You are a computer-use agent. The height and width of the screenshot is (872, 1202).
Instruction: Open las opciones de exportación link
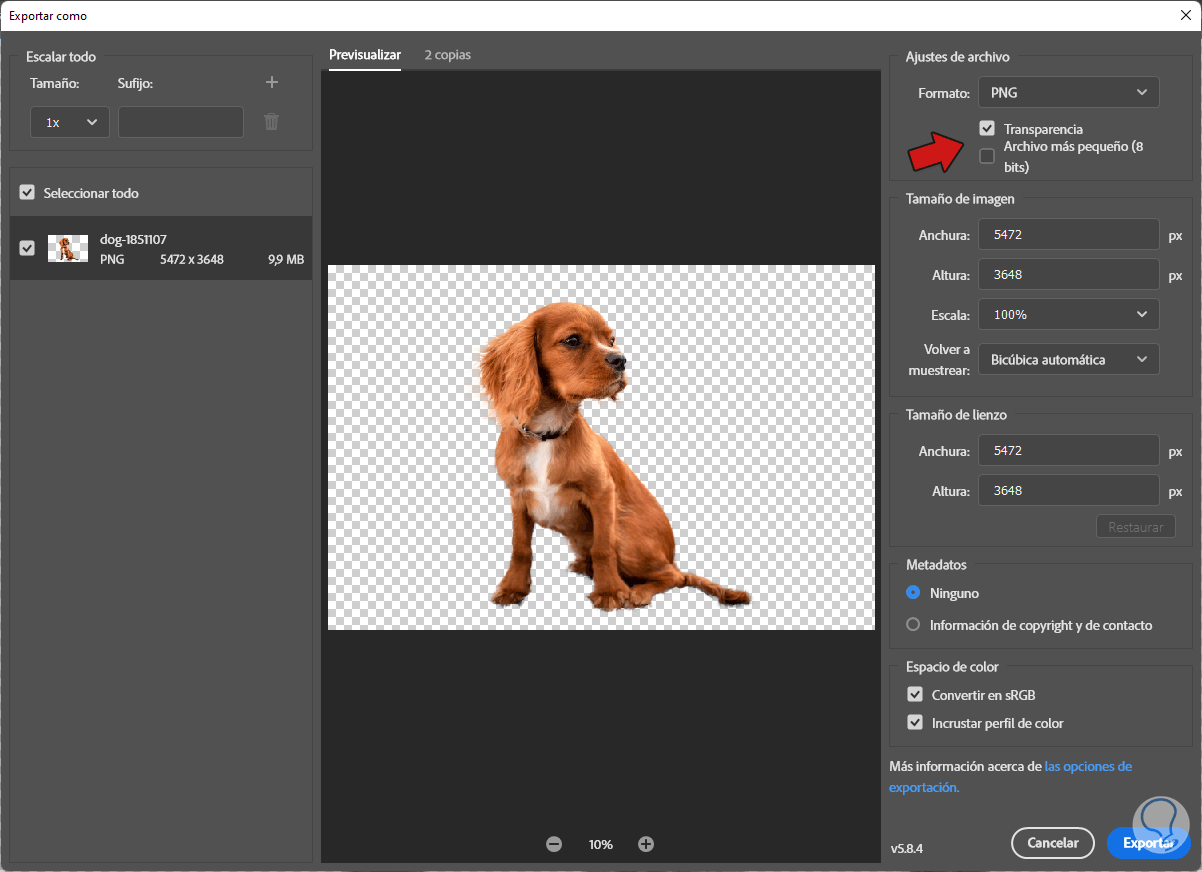pos(1010,777)
